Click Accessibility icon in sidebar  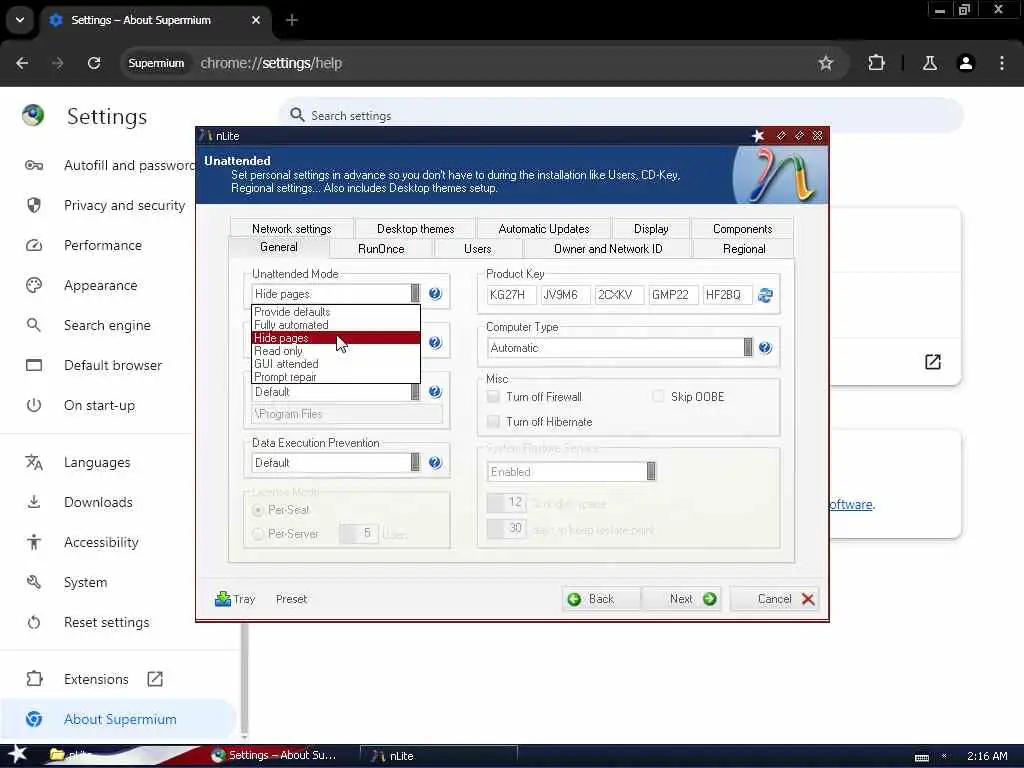34,542
